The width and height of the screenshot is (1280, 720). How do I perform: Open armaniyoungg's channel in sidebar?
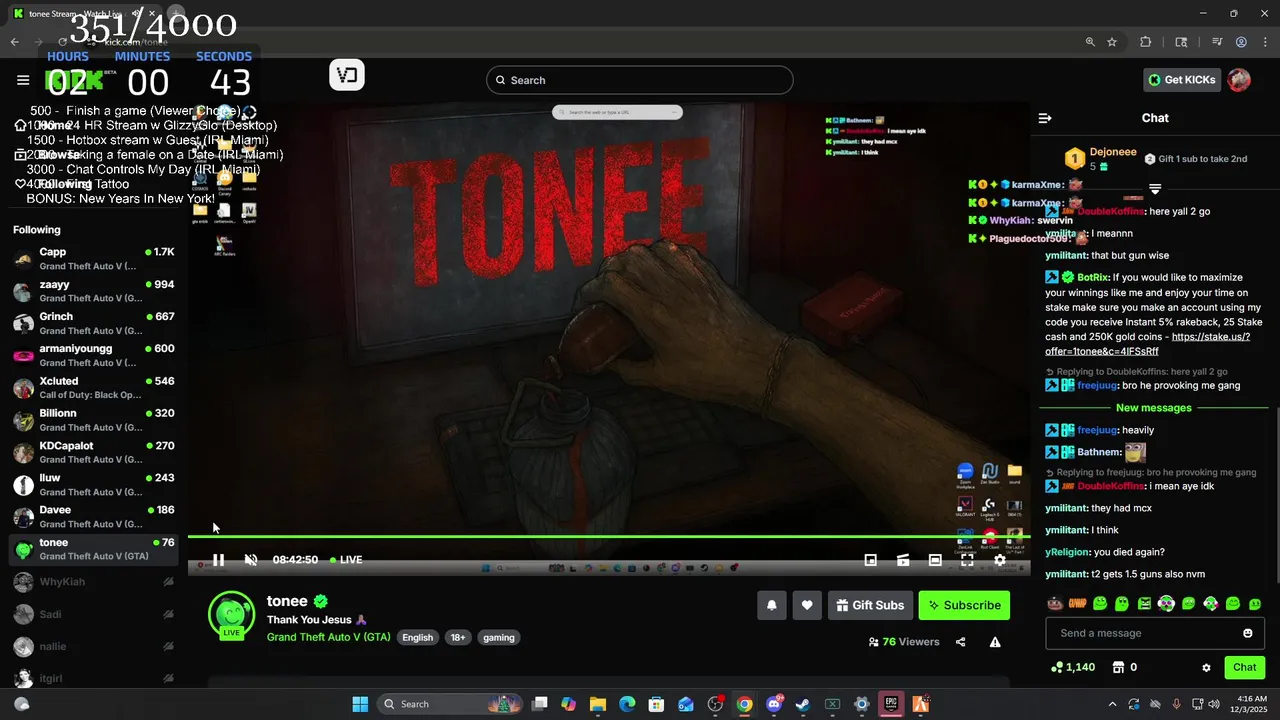(94, 355)
